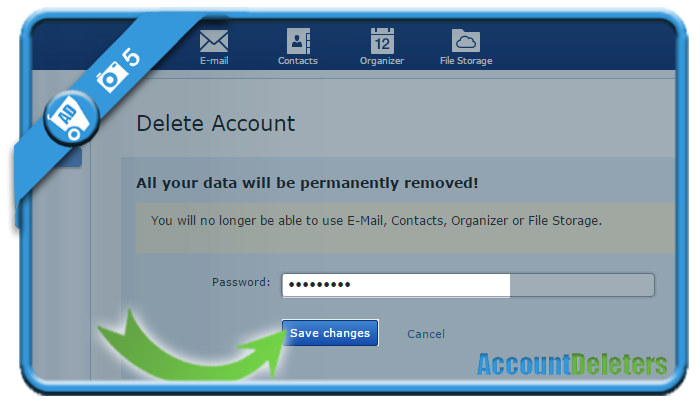Open the E-mail envelope icon
The height and width of the screenshot is (407, 700).
tap(214, 41)
